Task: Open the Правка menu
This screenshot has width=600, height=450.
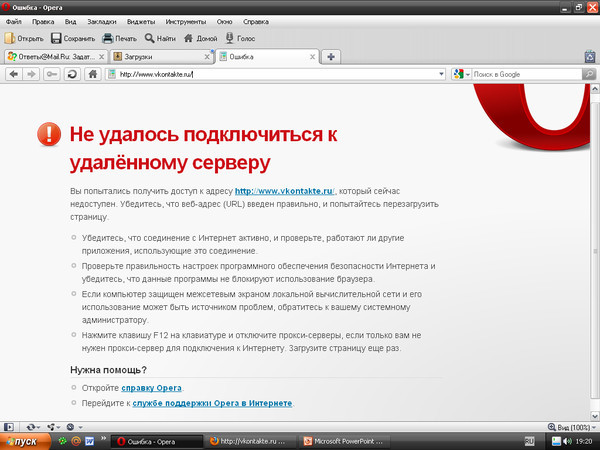Action: [43, 22]
